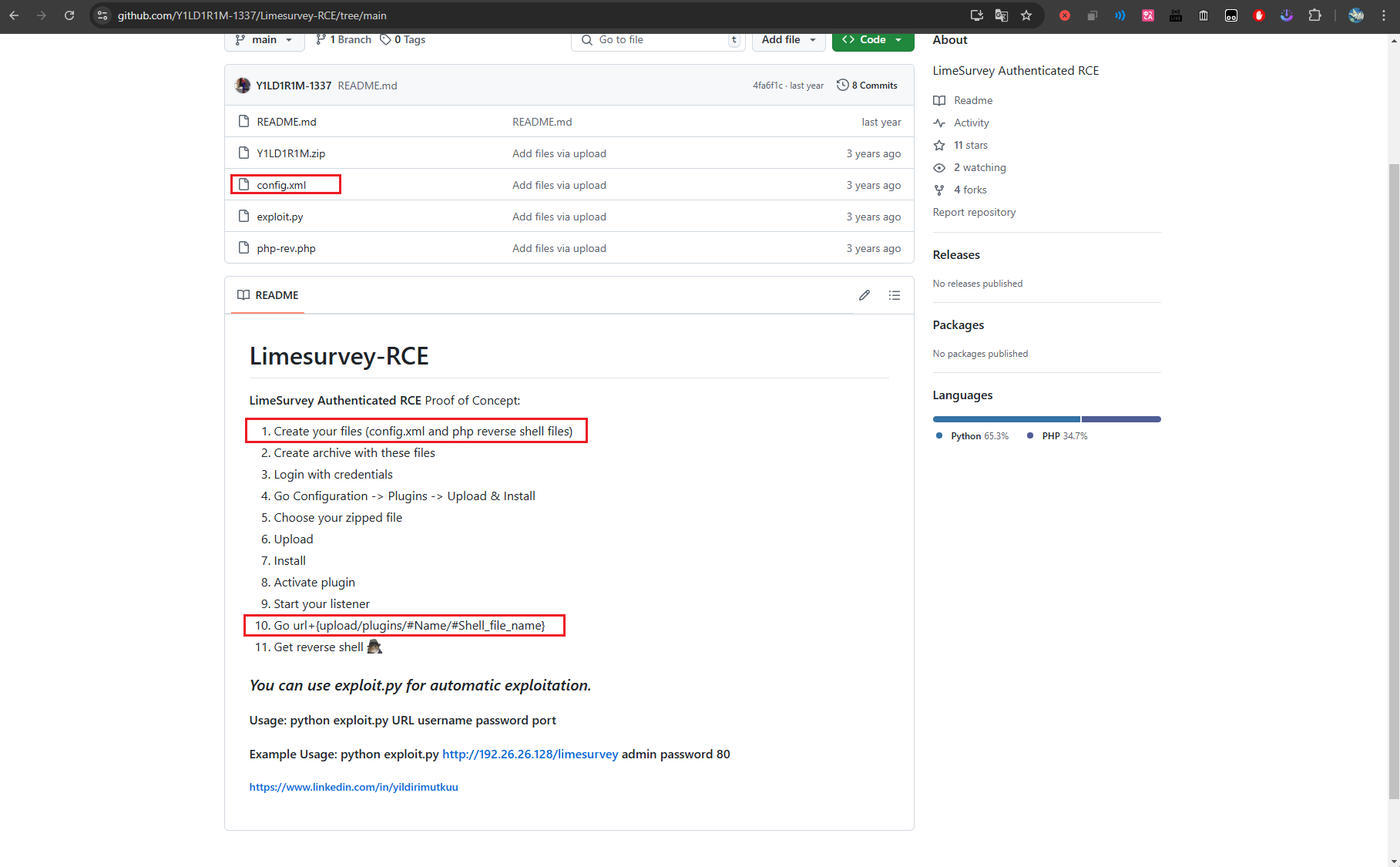Open the pink translation extension icon

pos(1148,15)
